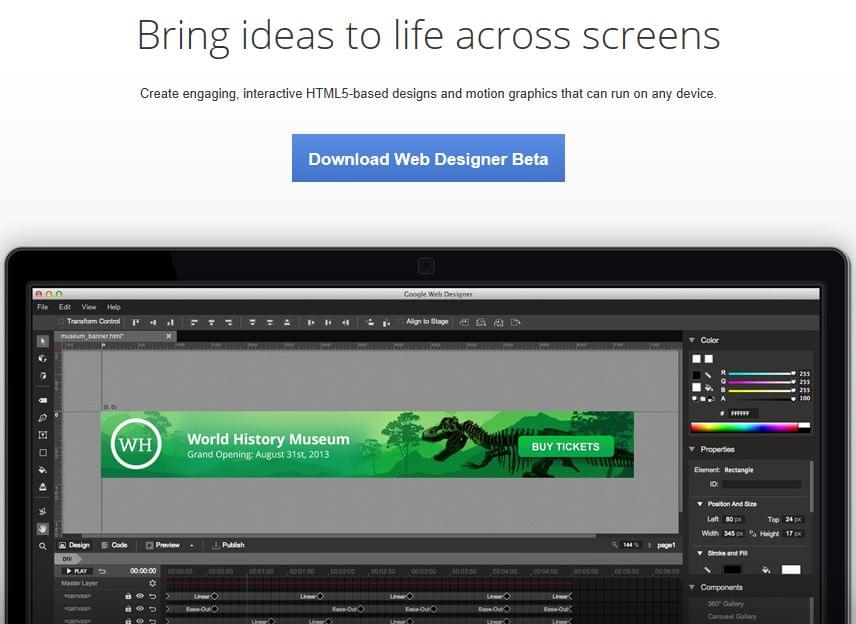Click the link icon between Width and Height
856x624 pixels.
pos(753,533)
